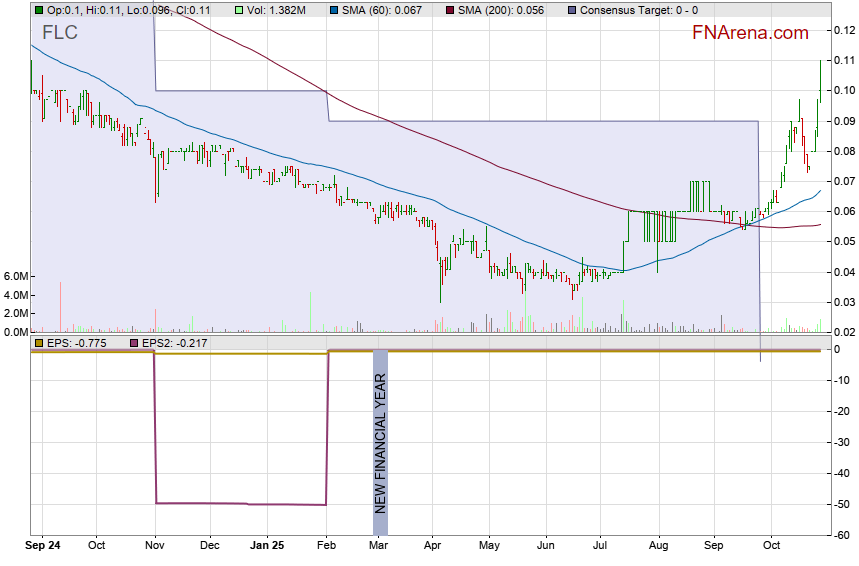Open the FNArena.com watermark link
The width and height of the screenshot is (859, 566).
tap(749, 33)
